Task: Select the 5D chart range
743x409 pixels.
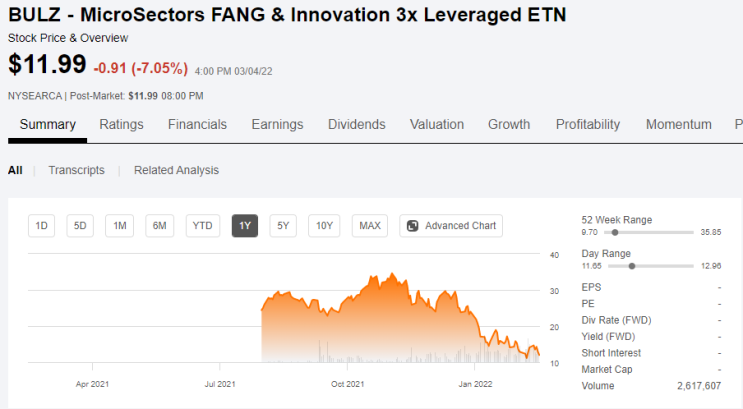Action: pos(80,226)
